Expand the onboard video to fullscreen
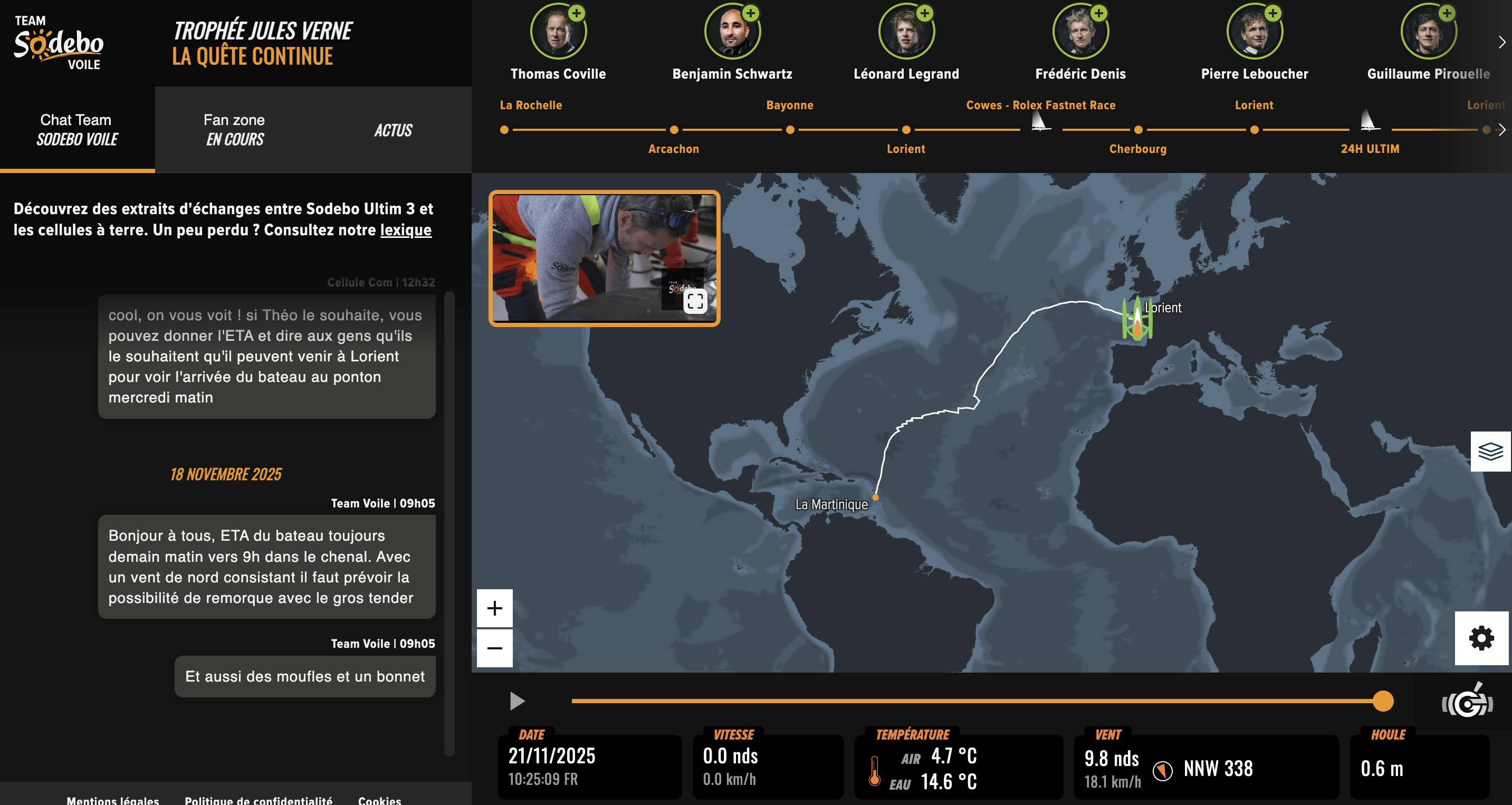Image resolution: width=1512 pixels, height=805 pixels. click(695, 302)
